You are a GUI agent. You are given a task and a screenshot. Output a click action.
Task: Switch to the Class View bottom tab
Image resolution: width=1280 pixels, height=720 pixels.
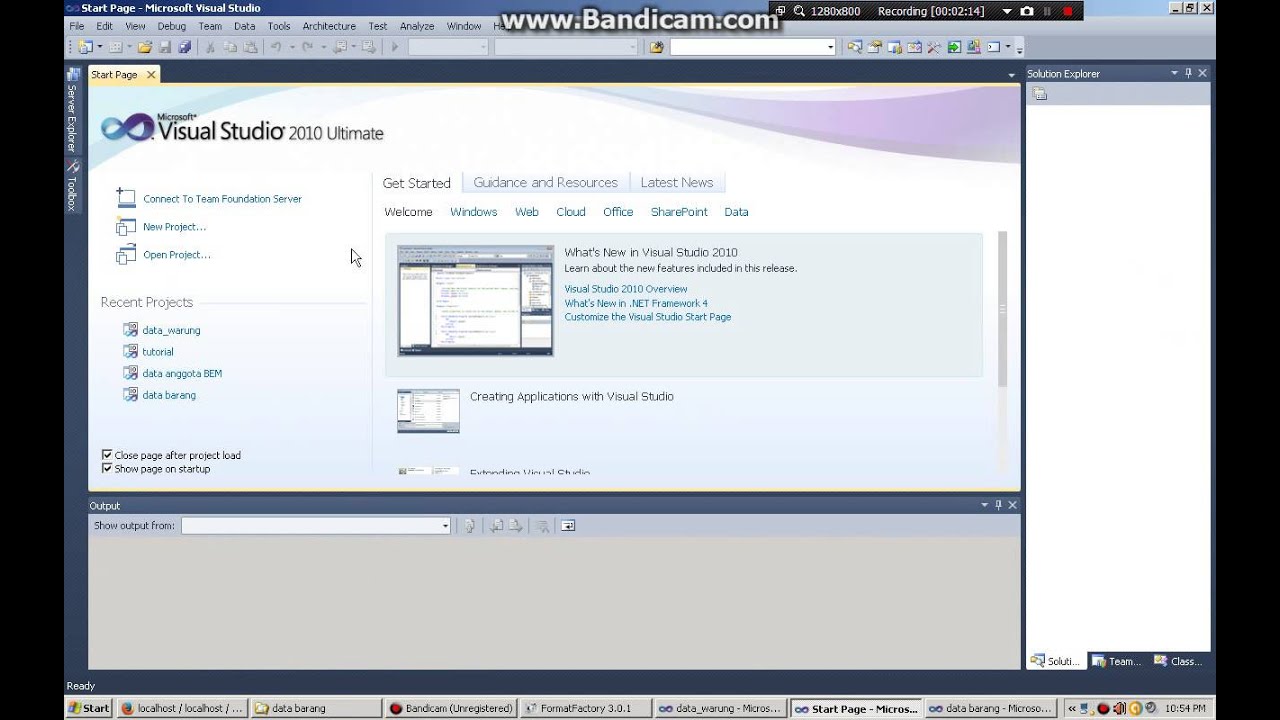pyautogui.click(x=1178, y=661)
